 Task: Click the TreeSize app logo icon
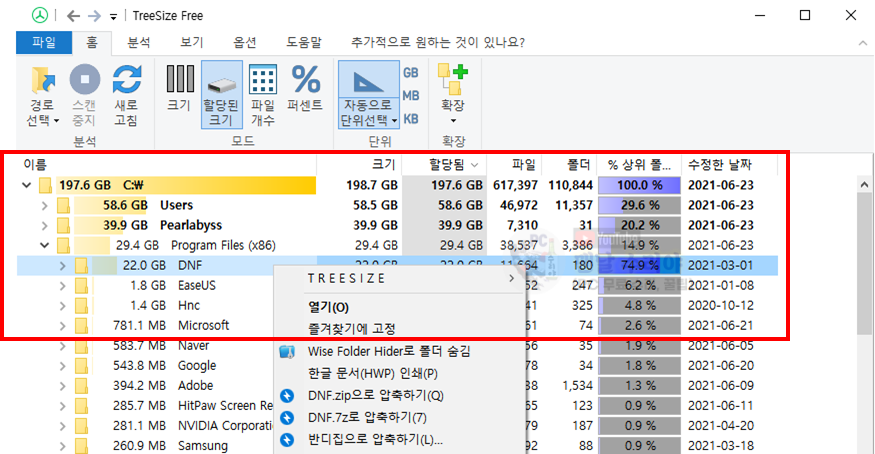[x=40, y=16]
